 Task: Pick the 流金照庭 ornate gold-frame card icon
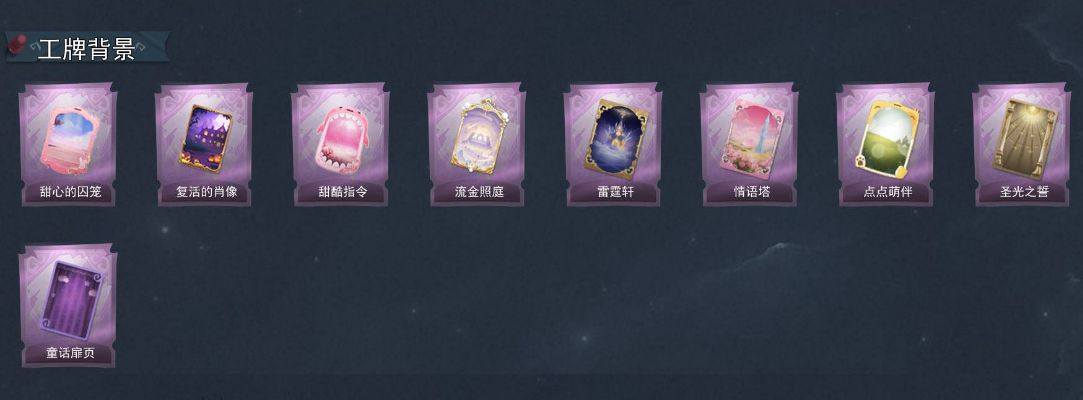(x=478, y=136)
